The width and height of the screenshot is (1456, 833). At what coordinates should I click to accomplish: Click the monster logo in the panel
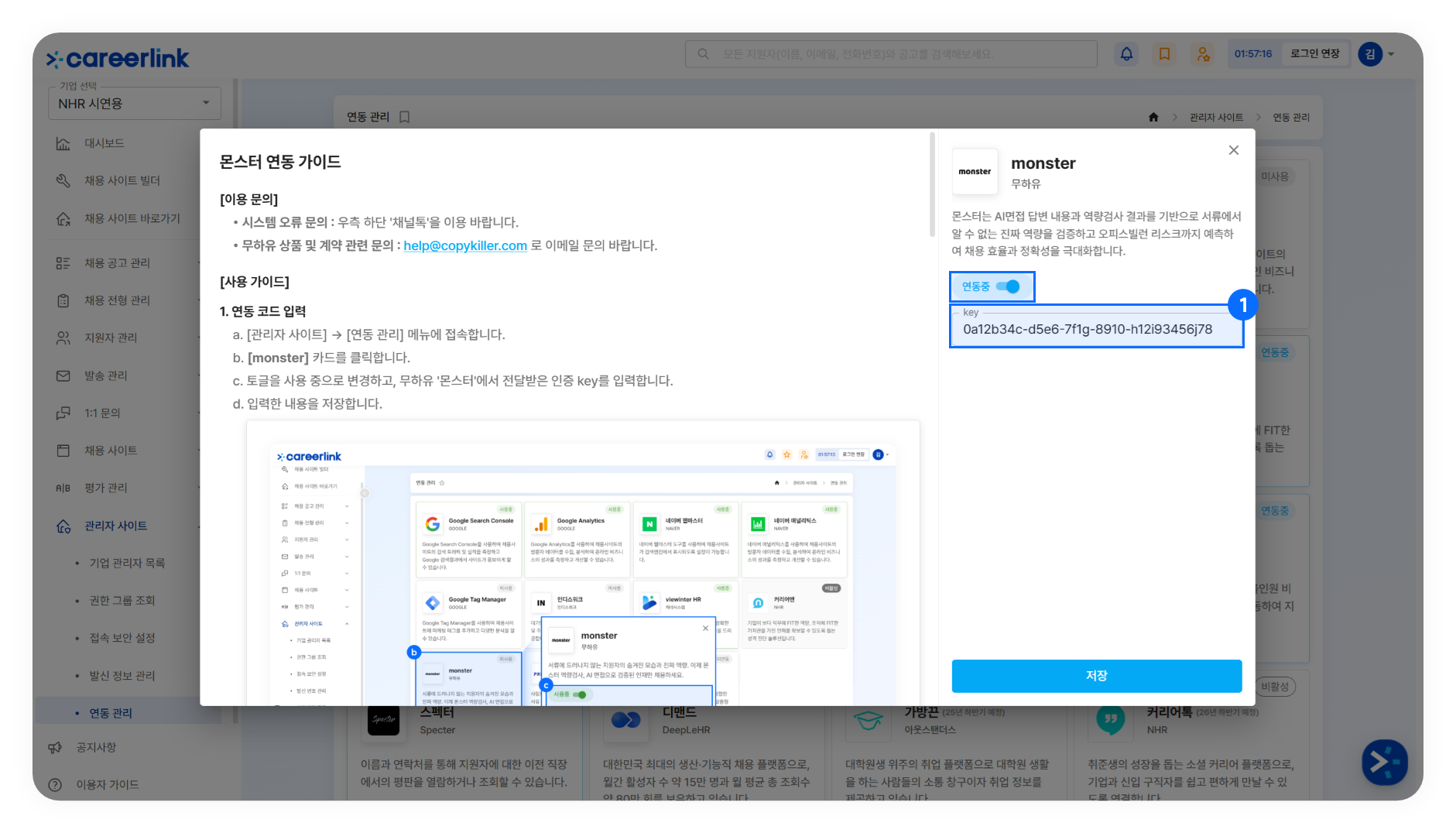point(975,172)
